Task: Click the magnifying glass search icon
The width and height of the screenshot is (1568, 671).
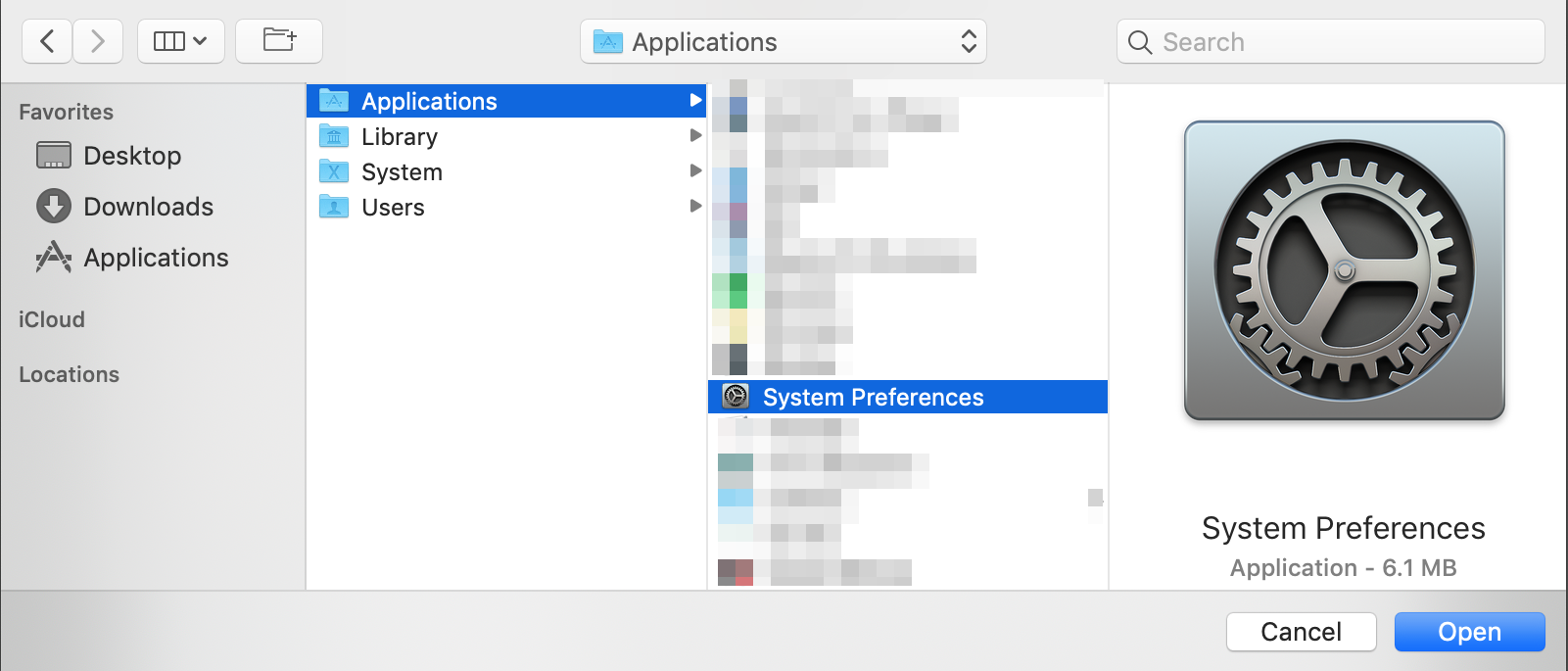Action: coord(1140,43)
